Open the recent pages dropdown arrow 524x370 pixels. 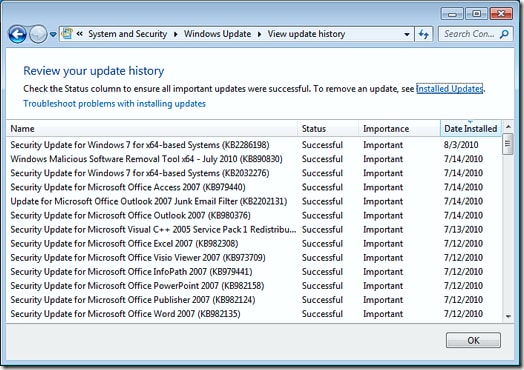coord(53,34)
